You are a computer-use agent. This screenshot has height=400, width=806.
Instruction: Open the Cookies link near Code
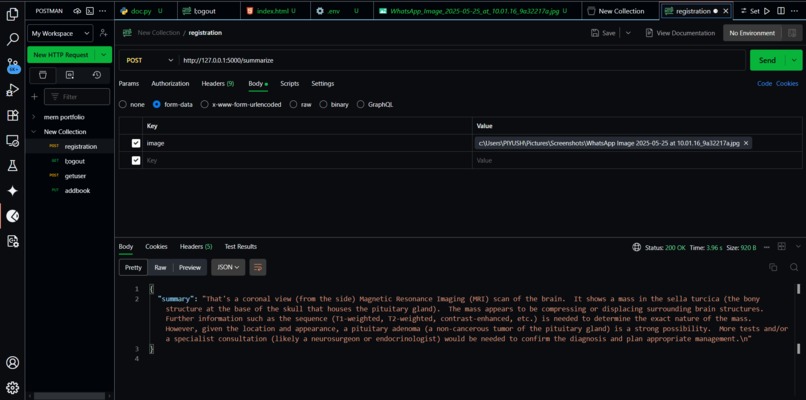pyautogui.click(x=787, y=83)
